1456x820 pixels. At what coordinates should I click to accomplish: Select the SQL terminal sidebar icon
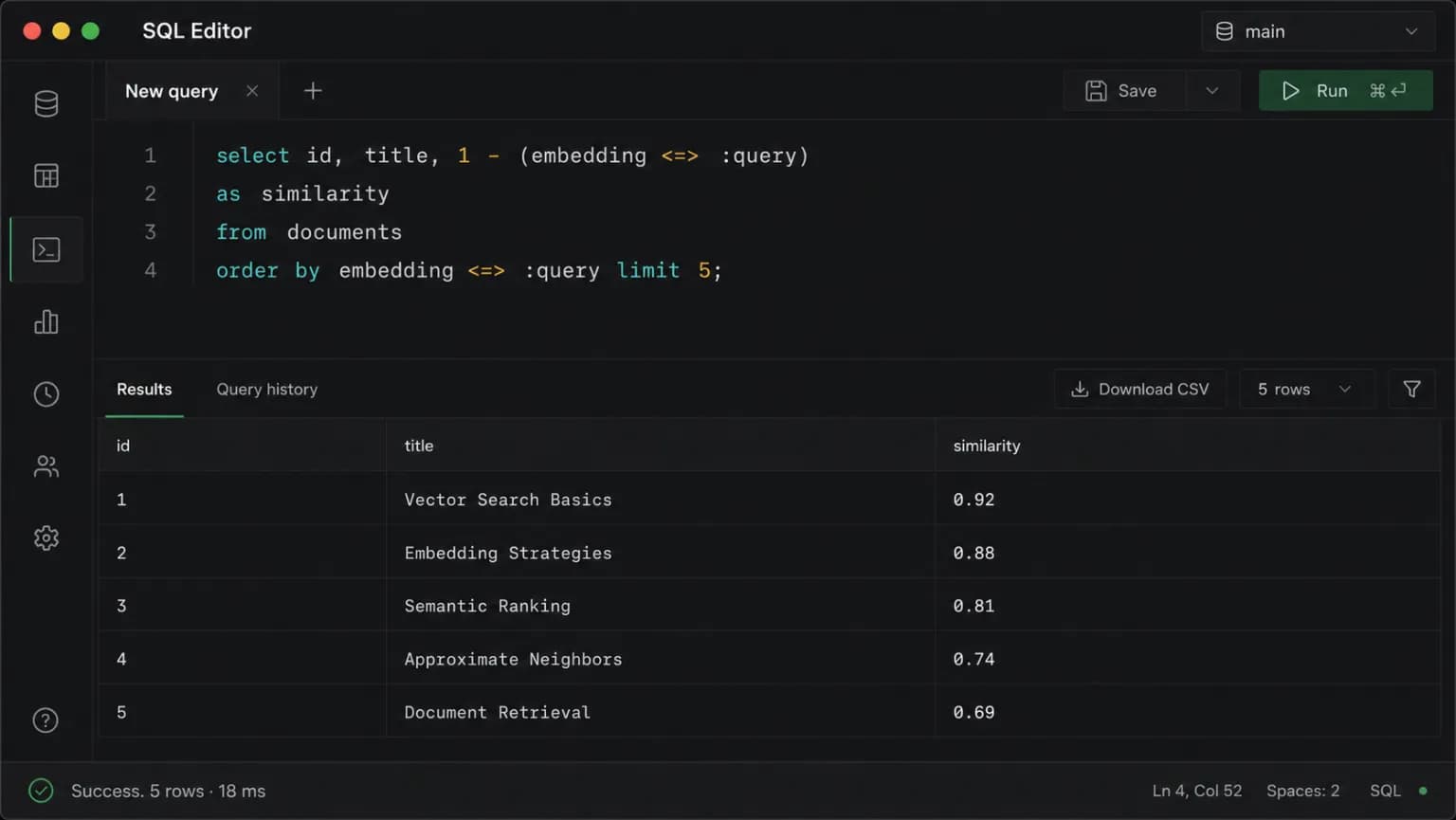[x=46, y=249]
